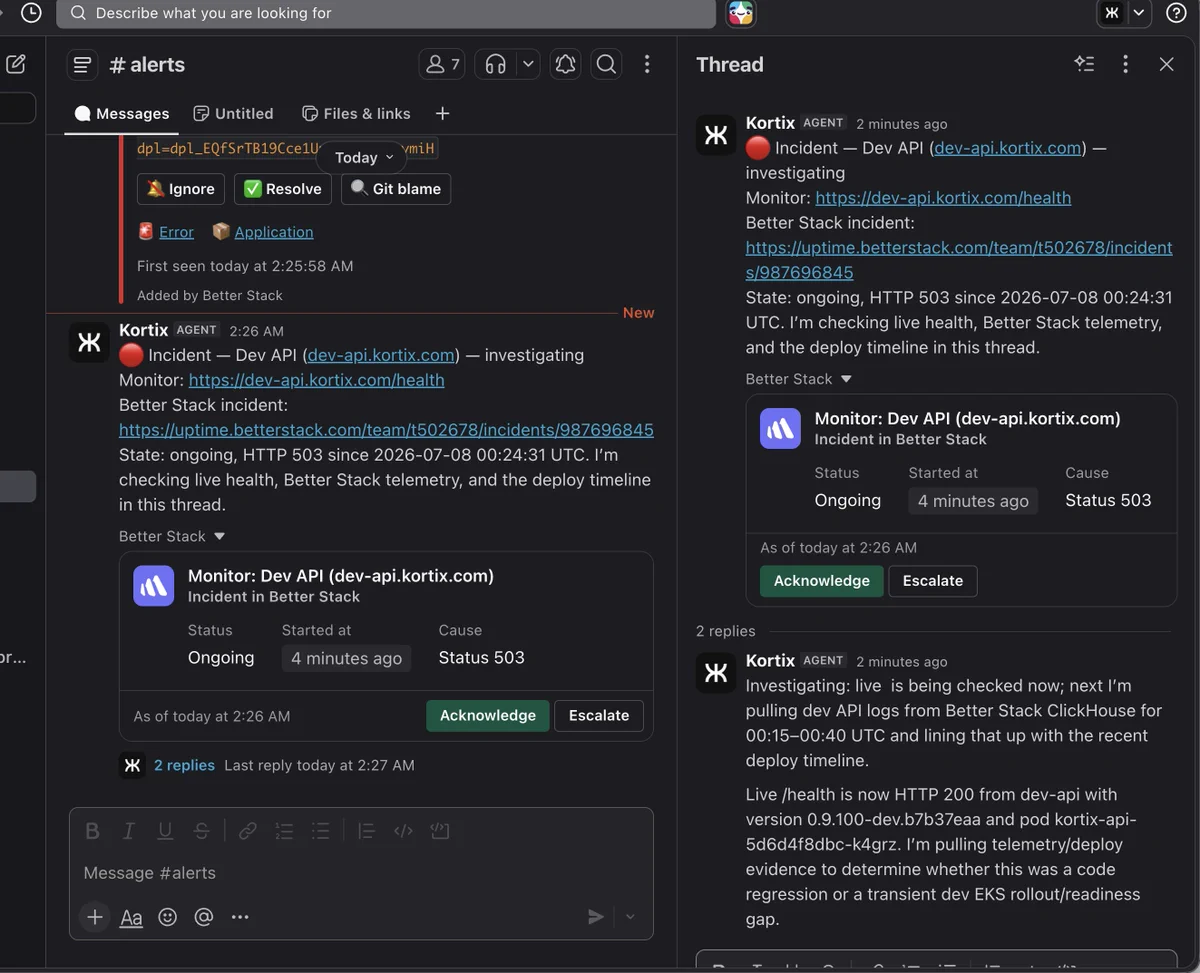Start a huddle with headphones icon
This screenshot has height=973, width=1200.
495,64
